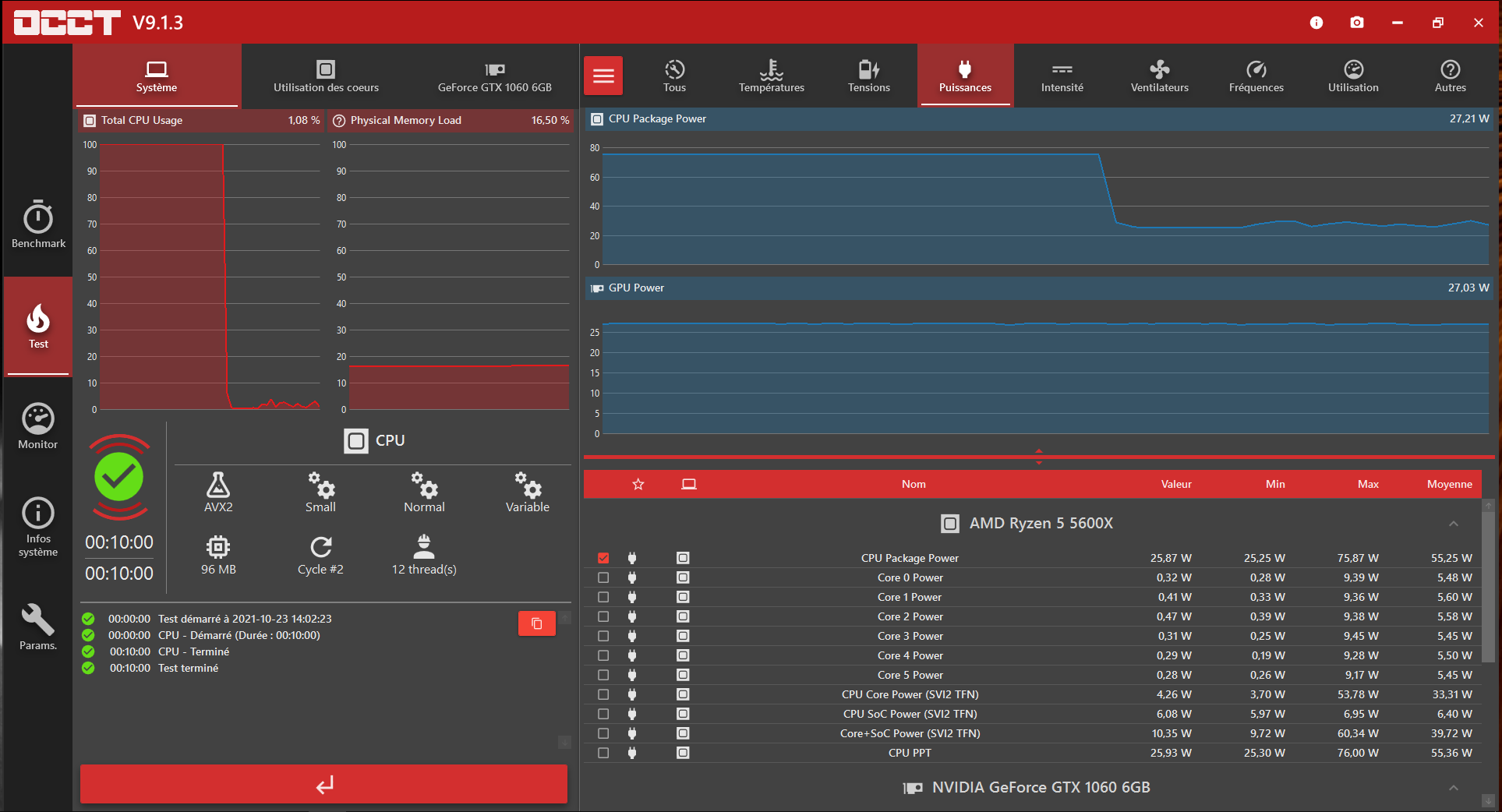Uncheck the CPU Package Power checkbox
This screenshot has width=1502, height=812.
click(603, 558)
